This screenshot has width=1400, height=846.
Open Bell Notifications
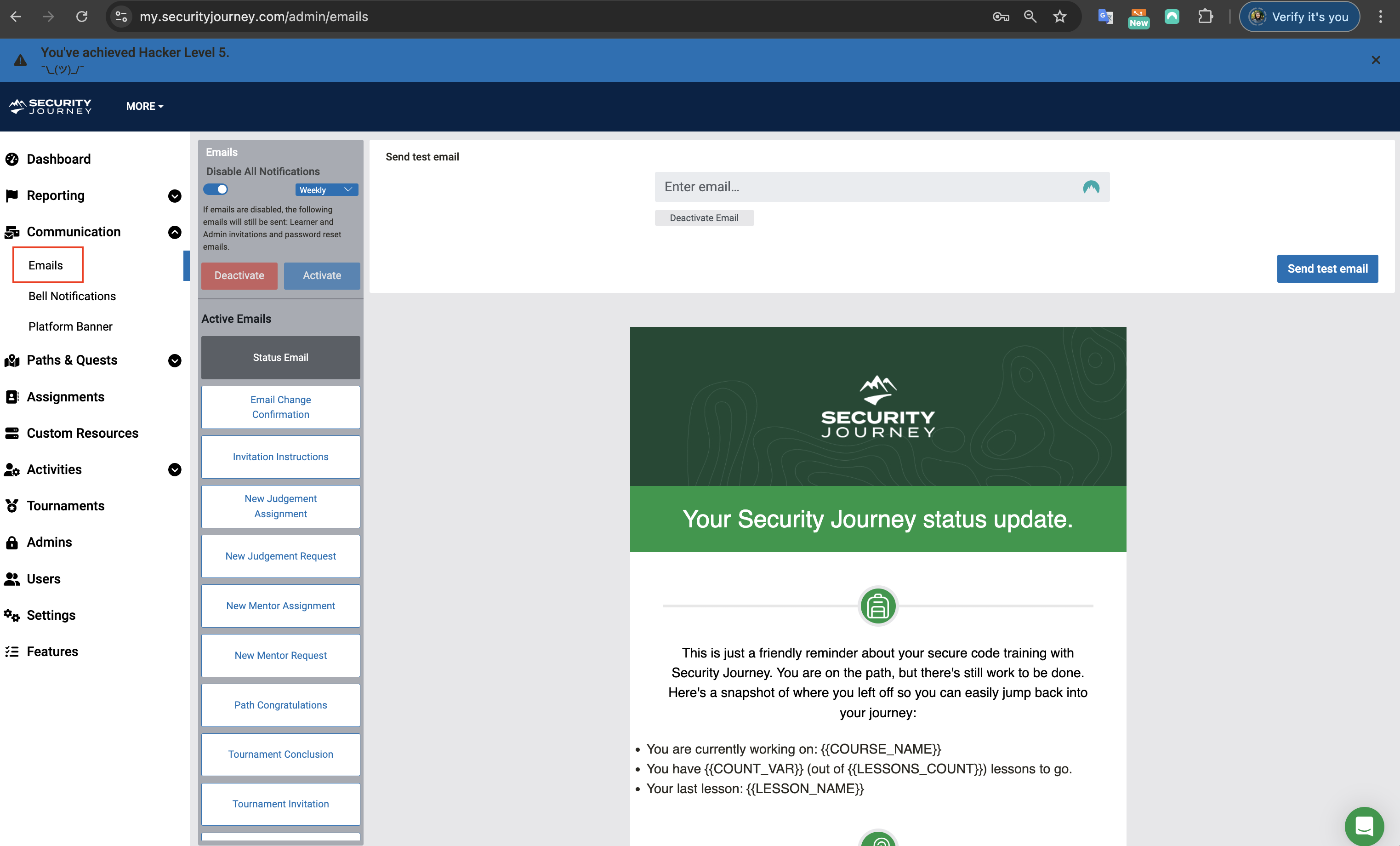(x=72, y=296)
